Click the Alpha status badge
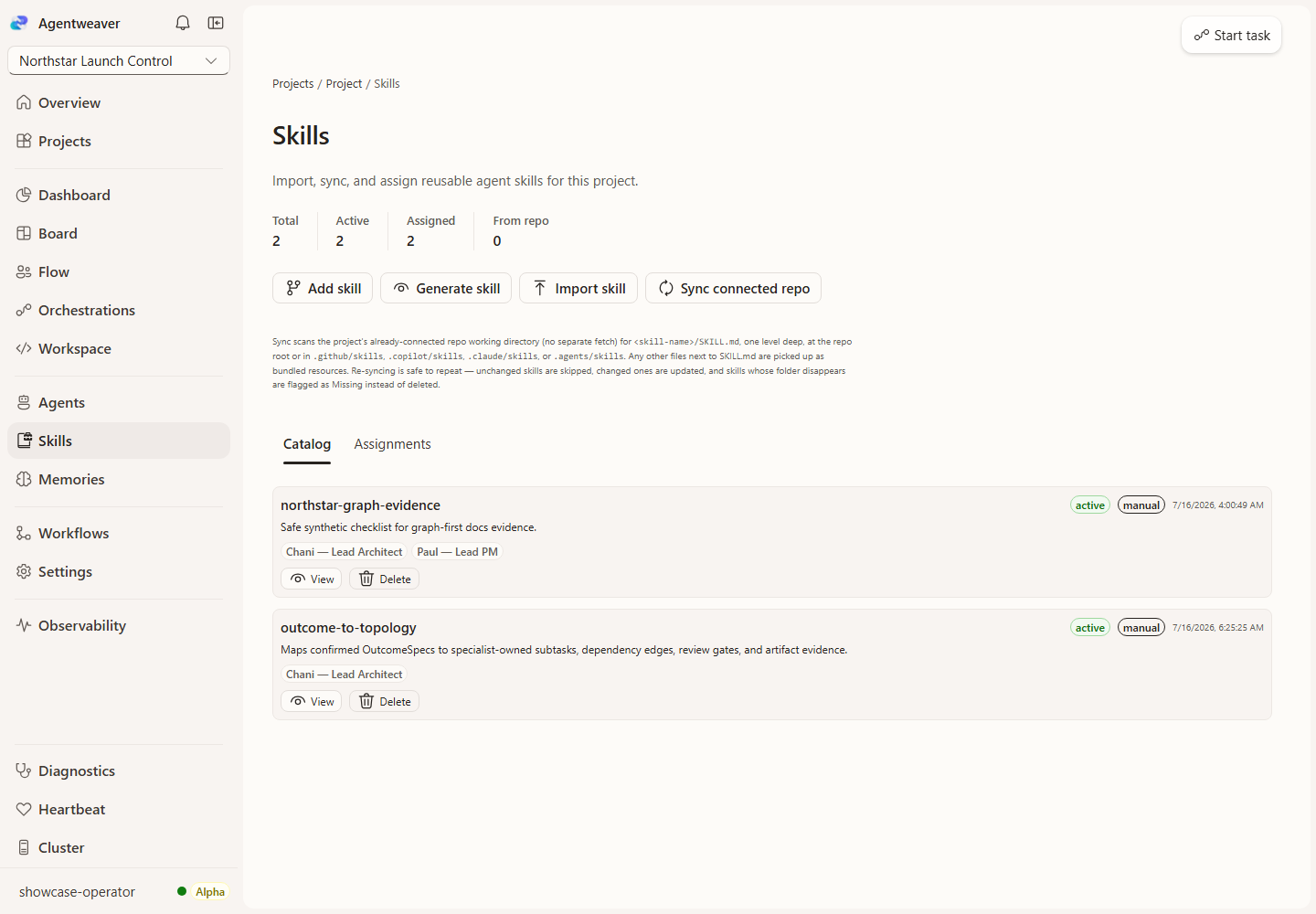The height and width of the screenshot is (914, 1316). 210,892
